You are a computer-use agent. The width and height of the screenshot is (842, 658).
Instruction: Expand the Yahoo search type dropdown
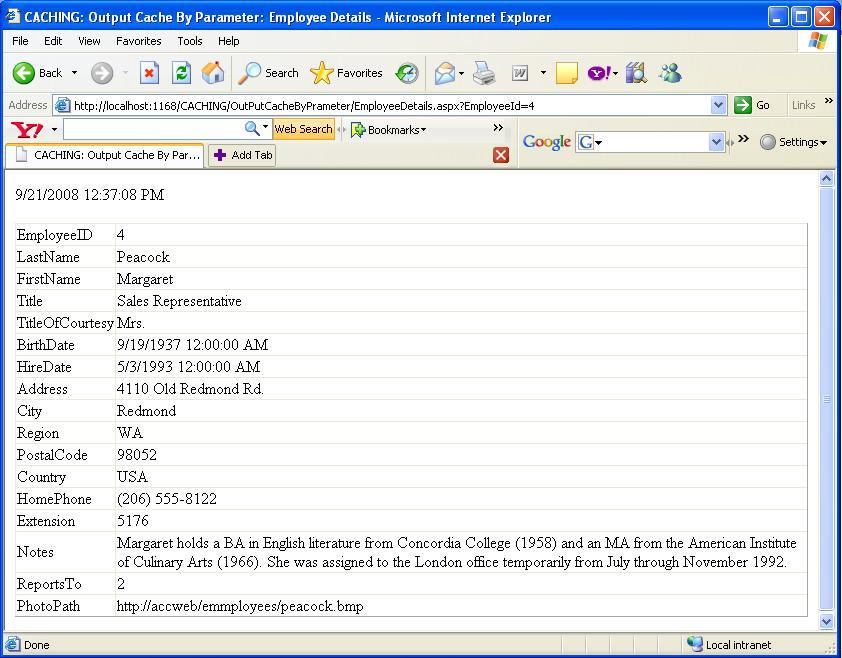coord(265,128)
